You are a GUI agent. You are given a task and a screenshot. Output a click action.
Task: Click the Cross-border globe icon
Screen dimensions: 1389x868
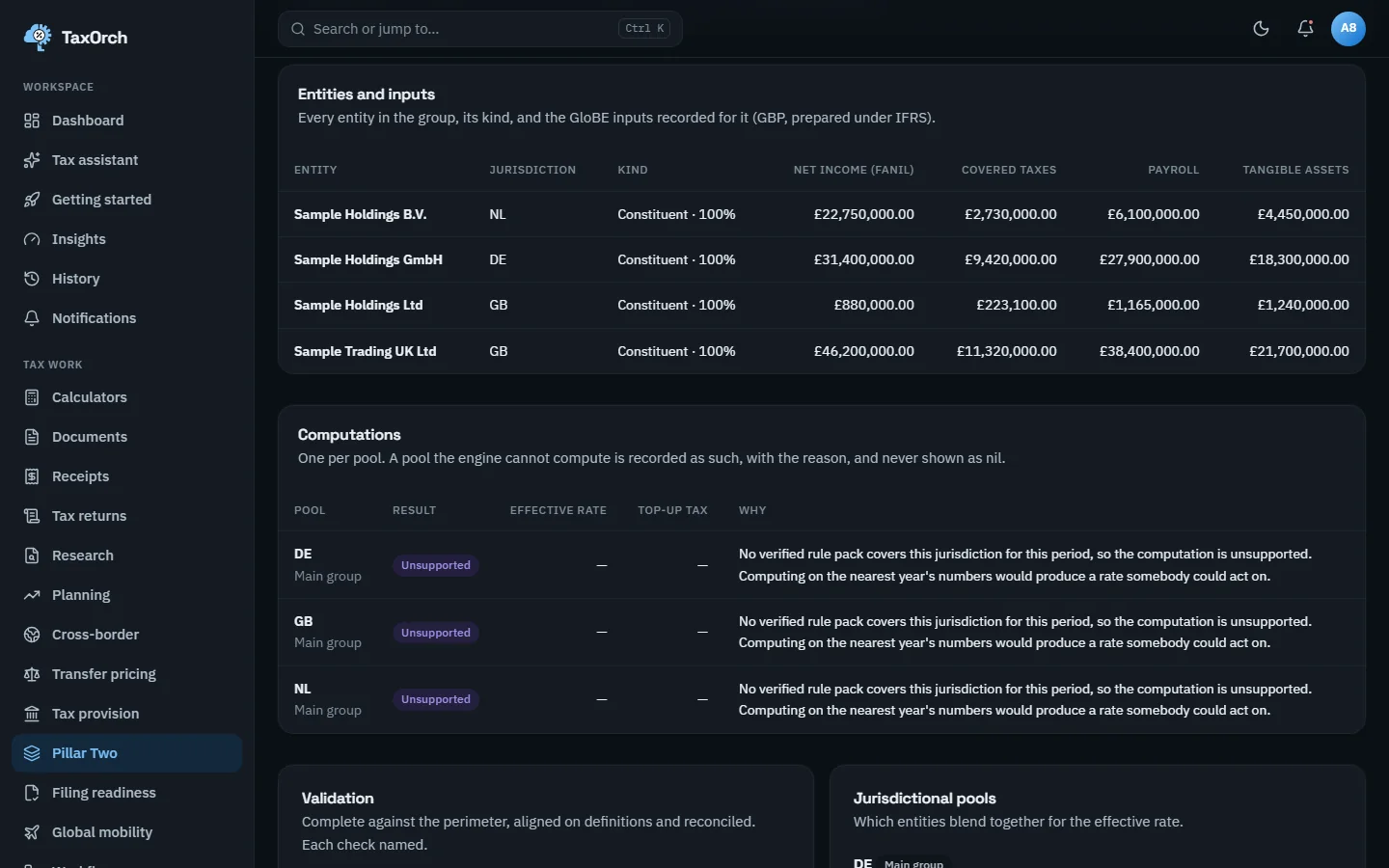[32, 635]
